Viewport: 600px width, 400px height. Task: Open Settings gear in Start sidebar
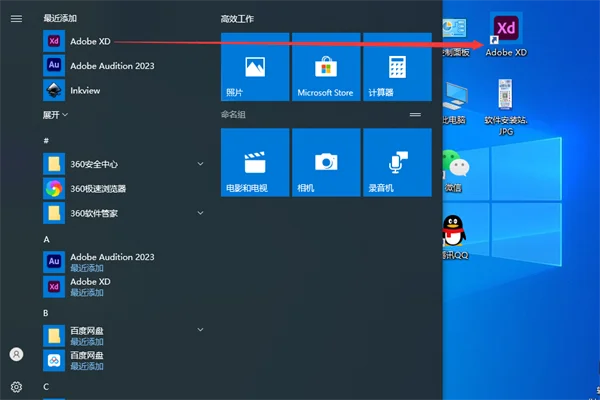click(16, 387)
